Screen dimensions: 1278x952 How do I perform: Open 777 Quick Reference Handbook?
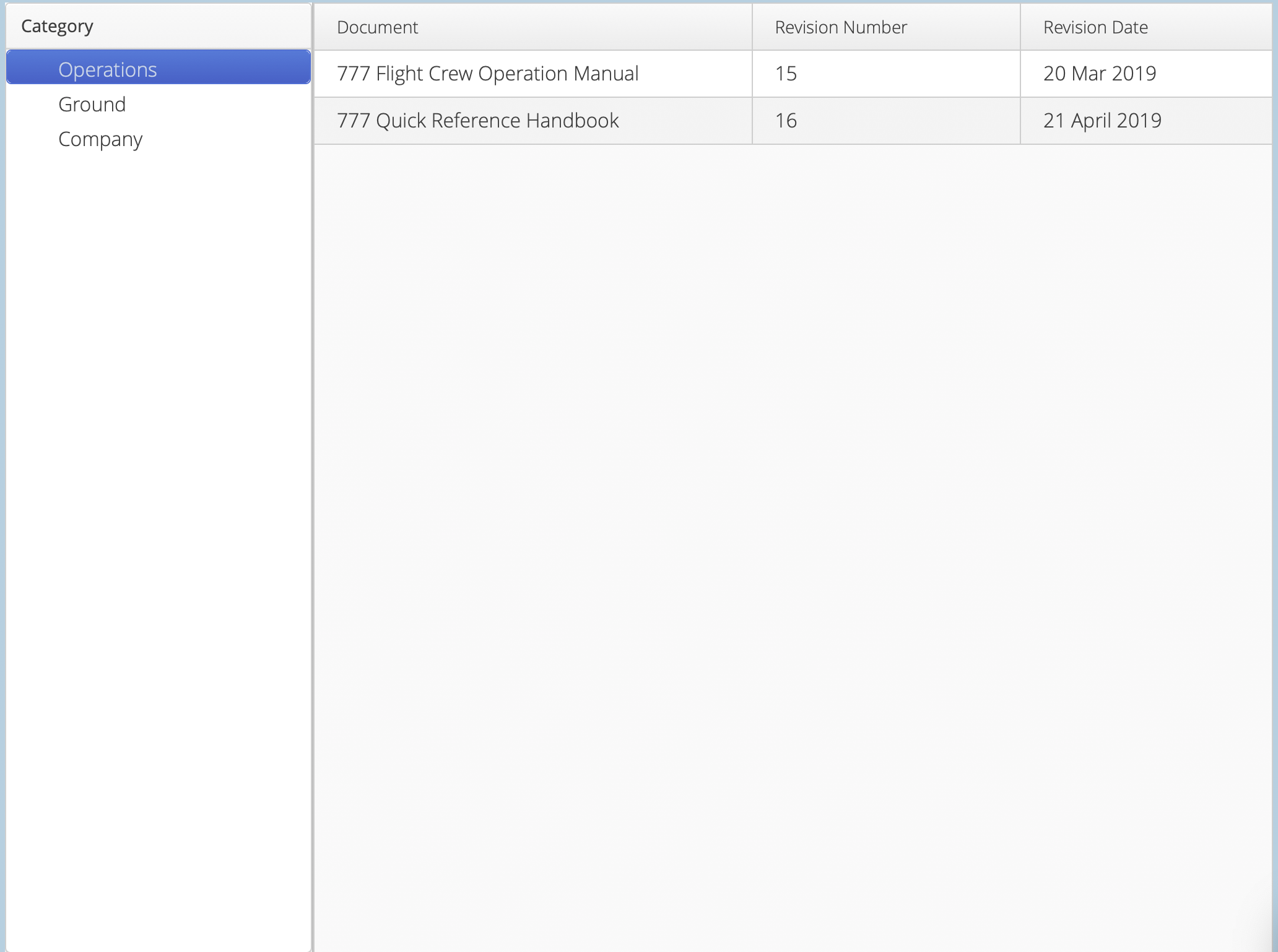[477, 121]
